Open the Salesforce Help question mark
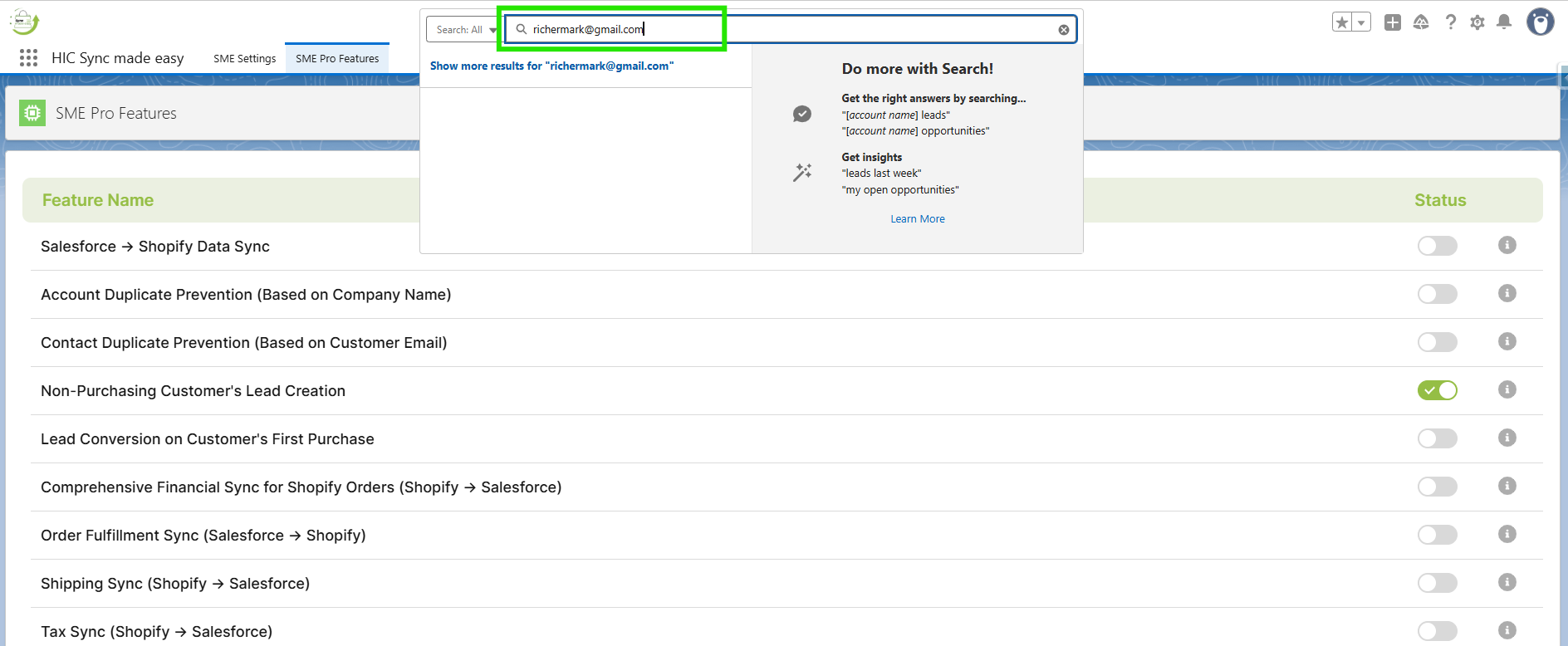This screenshot has width=1568, height=646. click(x=1451, y=22)
